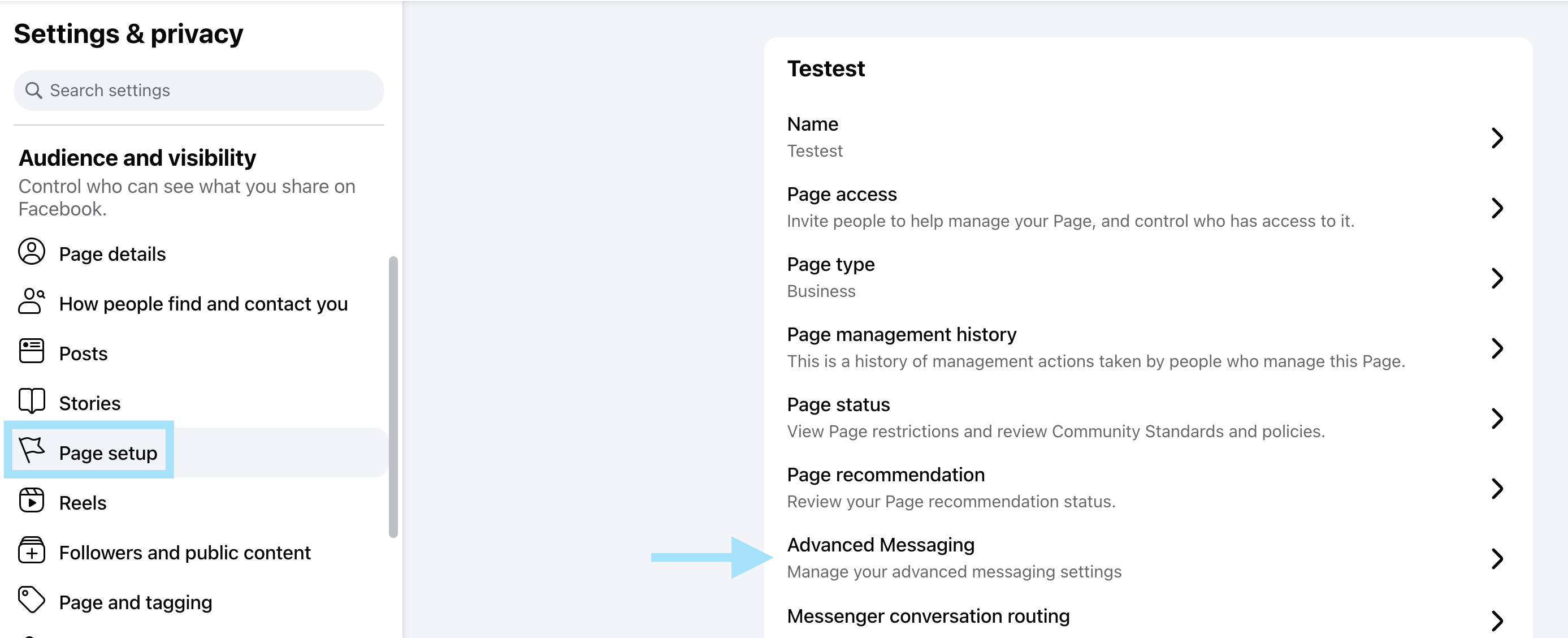The width and height of the screenshot is (1568, 638).
Task: Click the Page details person icon
Action: pyautogui.click(x=31, y=252)
